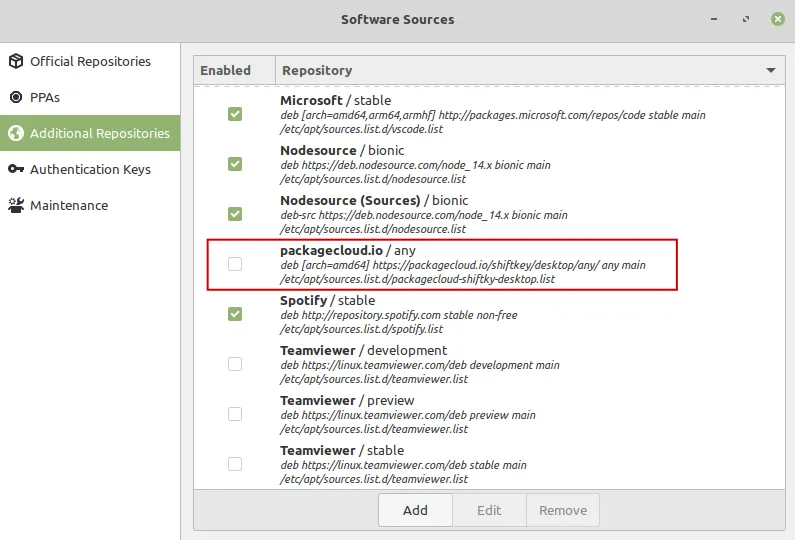Click the Repository column header
The width and height of the screenshot is (795, 540).
point(530,70)
